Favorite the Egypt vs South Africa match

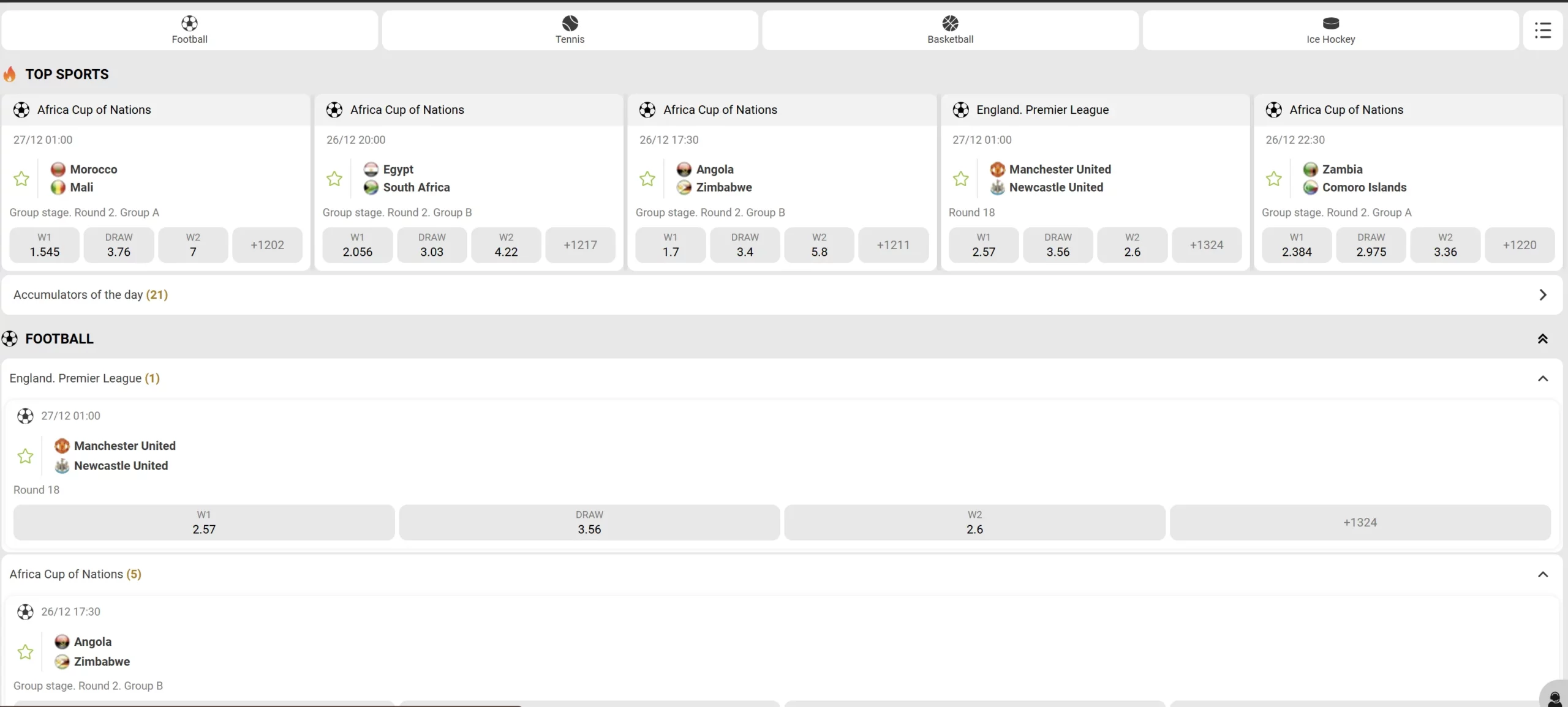coord(334,179)
